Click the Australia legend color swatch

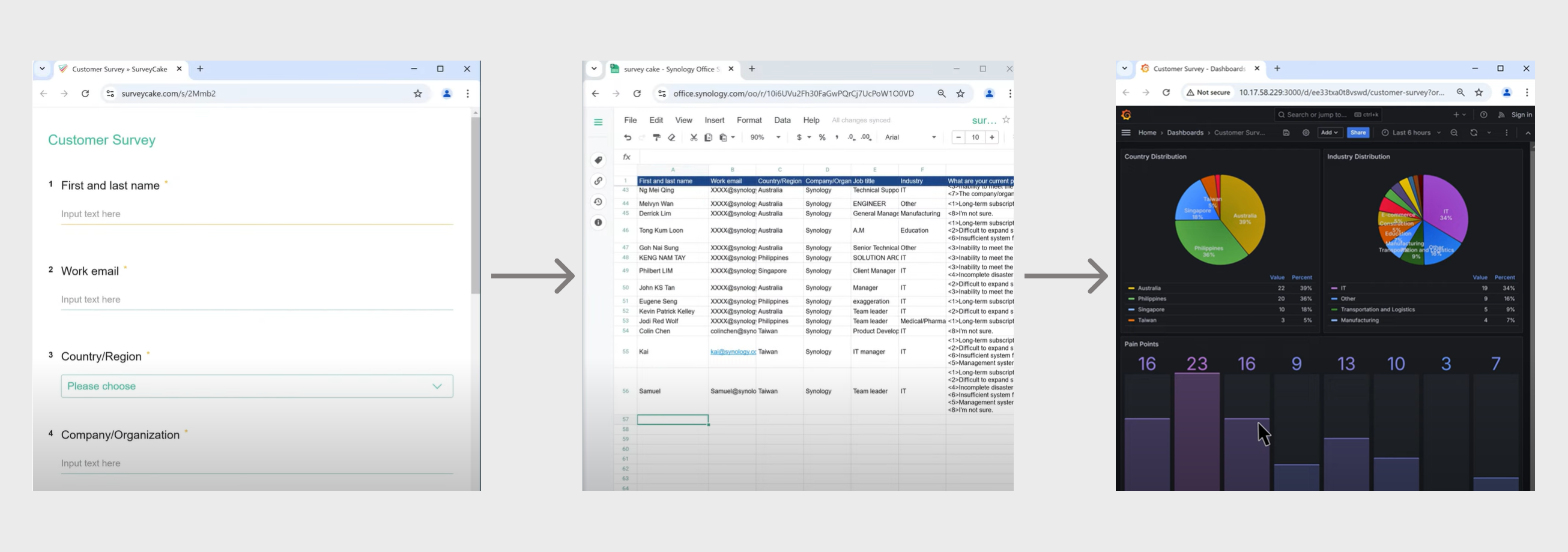1131,288
